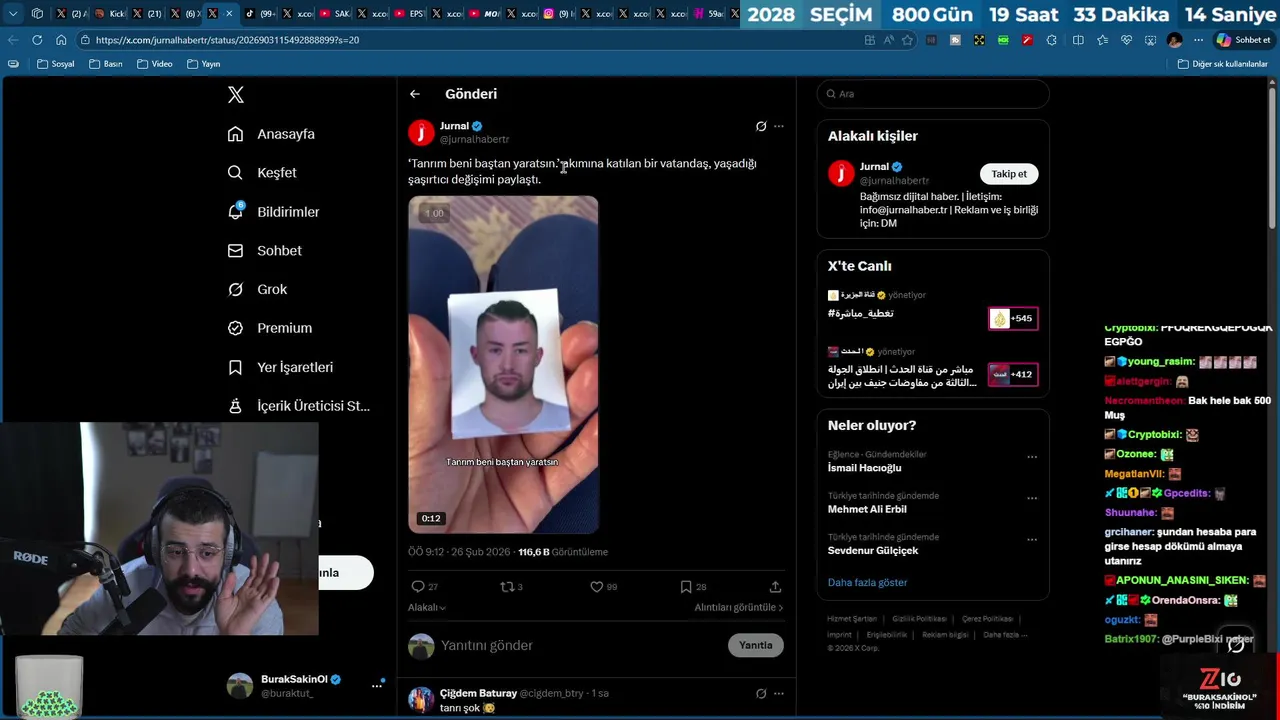
Task: Switch to the EPS browser tab
Action: tap(412, 14)
